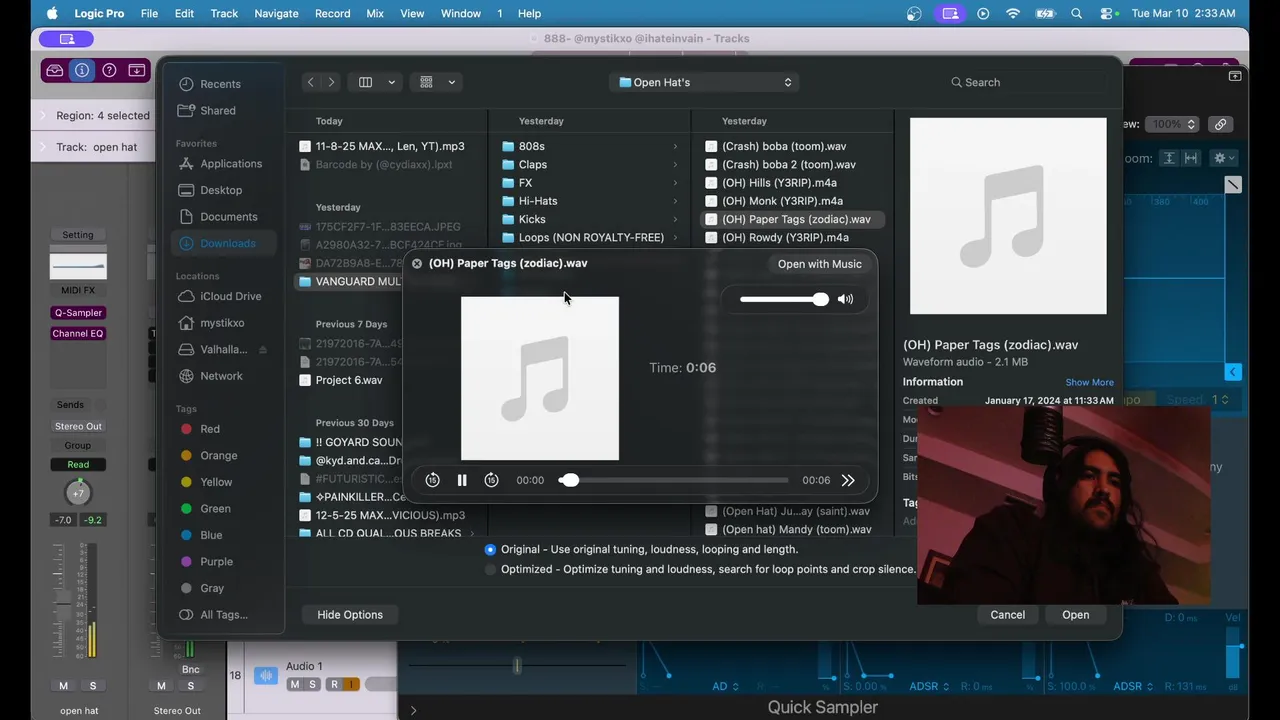Select Optimized import radio option

(490, 569)
